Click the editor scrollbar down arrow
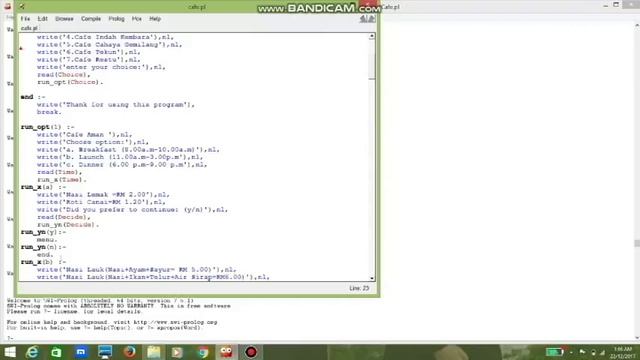 pyautogui.click(x=371, y=278)
